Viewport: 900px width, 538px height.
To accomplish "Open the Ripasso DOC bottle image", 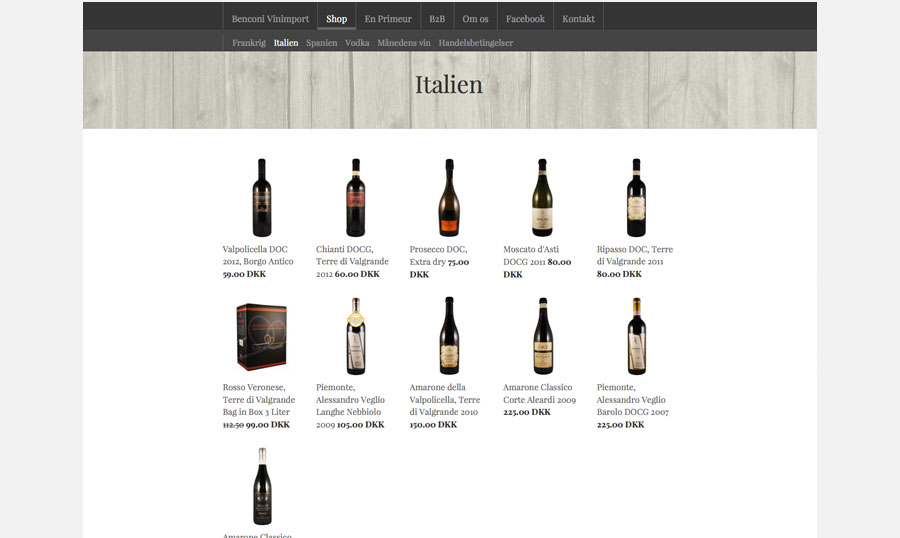I will click(636, 198).
